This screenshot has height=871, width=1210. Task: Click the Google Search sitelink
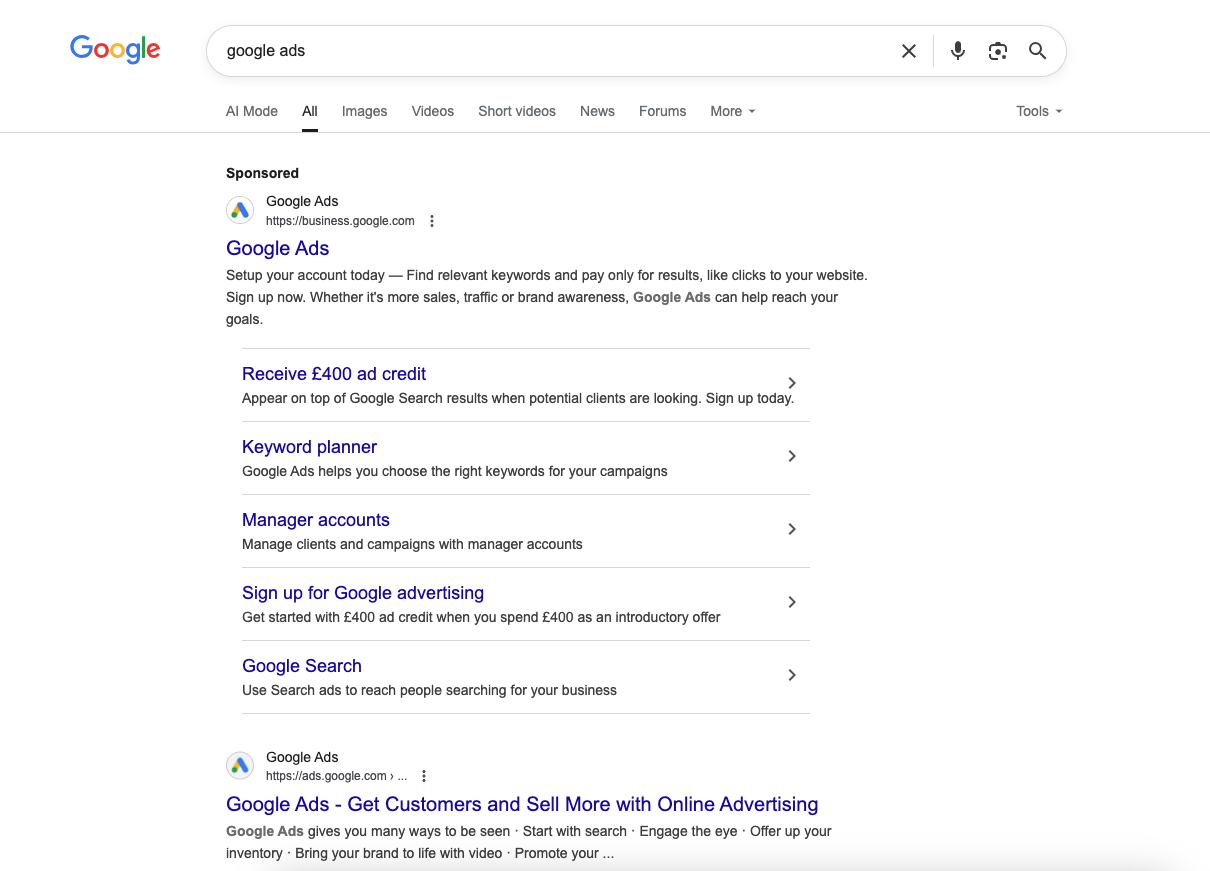click(301, 665)
